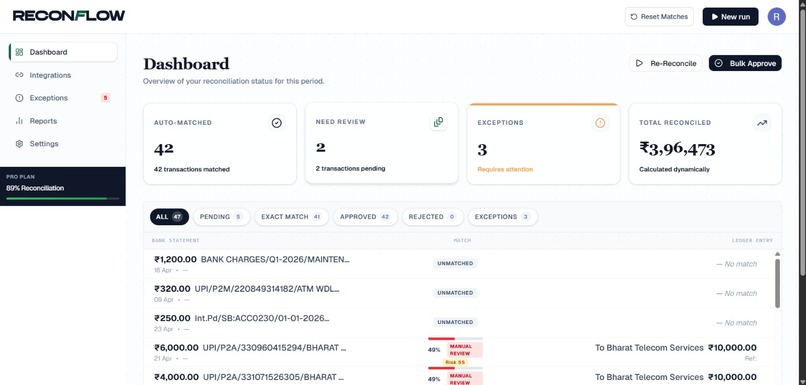The height and width of the screenshot is (385, 806).
Task: Switch to the REJECTED tab
Action: [x=432, y=217]
